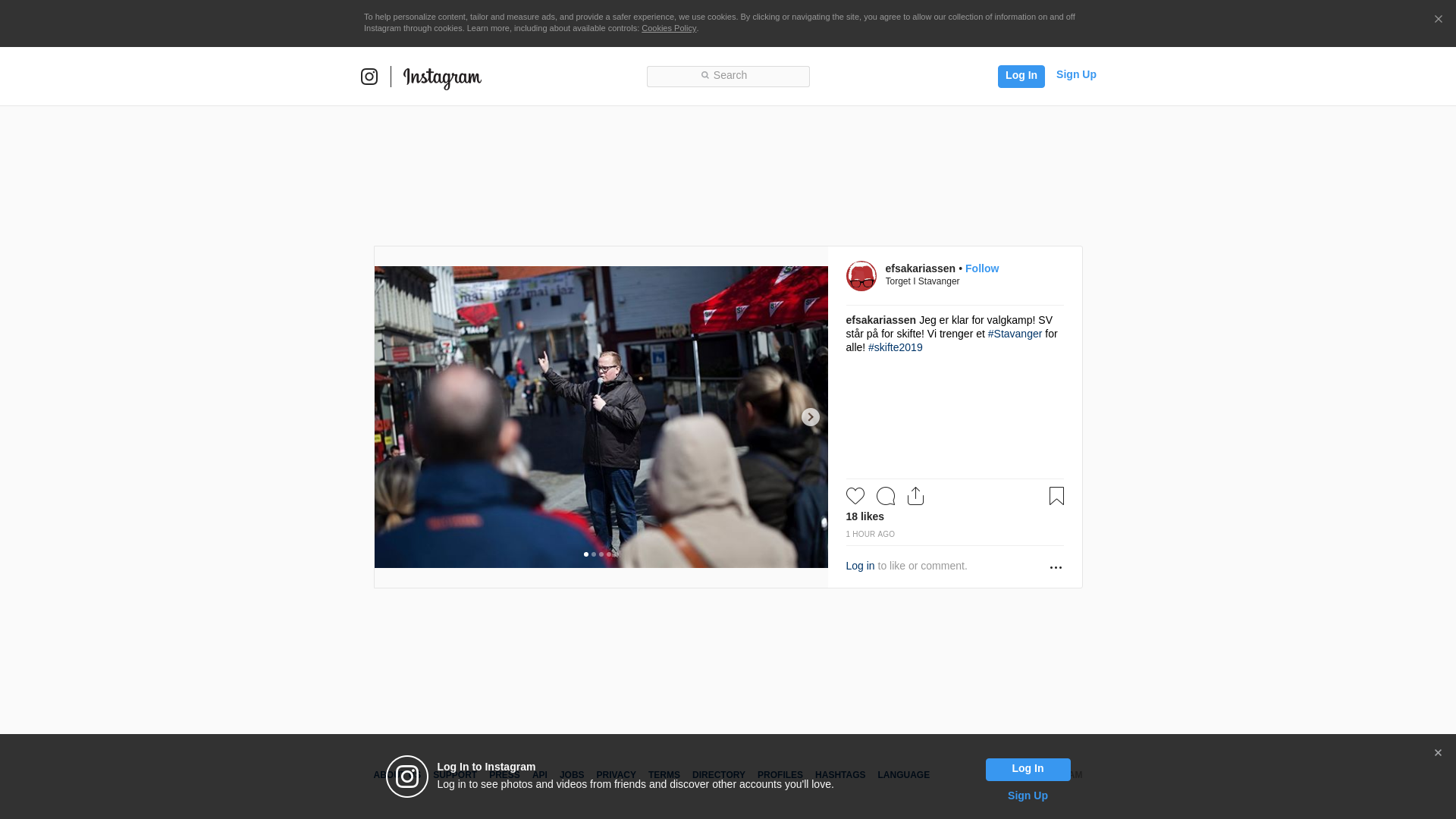
Task: Click the Instagram wordmark logo
Action: pyautogui.click(x=442, y=77)
